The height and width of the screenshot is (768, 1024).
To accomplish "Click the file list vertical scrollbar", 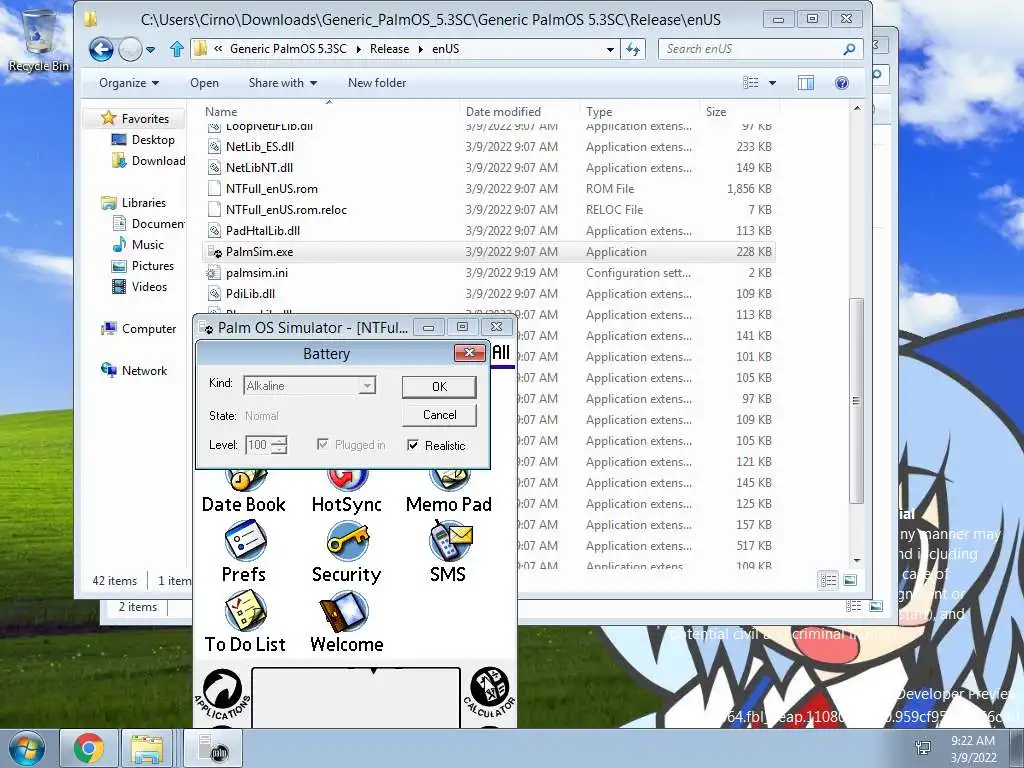I will click(856, 401).
